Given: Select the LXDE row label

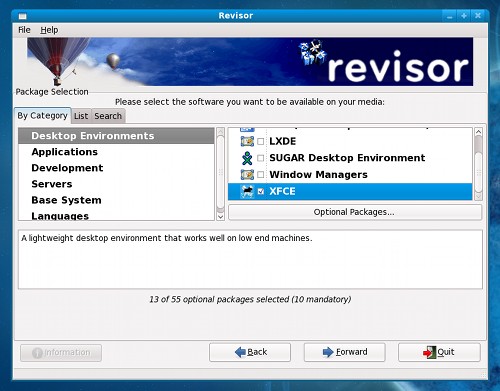Looking at the screenshot, I should [x=282, y=141].
